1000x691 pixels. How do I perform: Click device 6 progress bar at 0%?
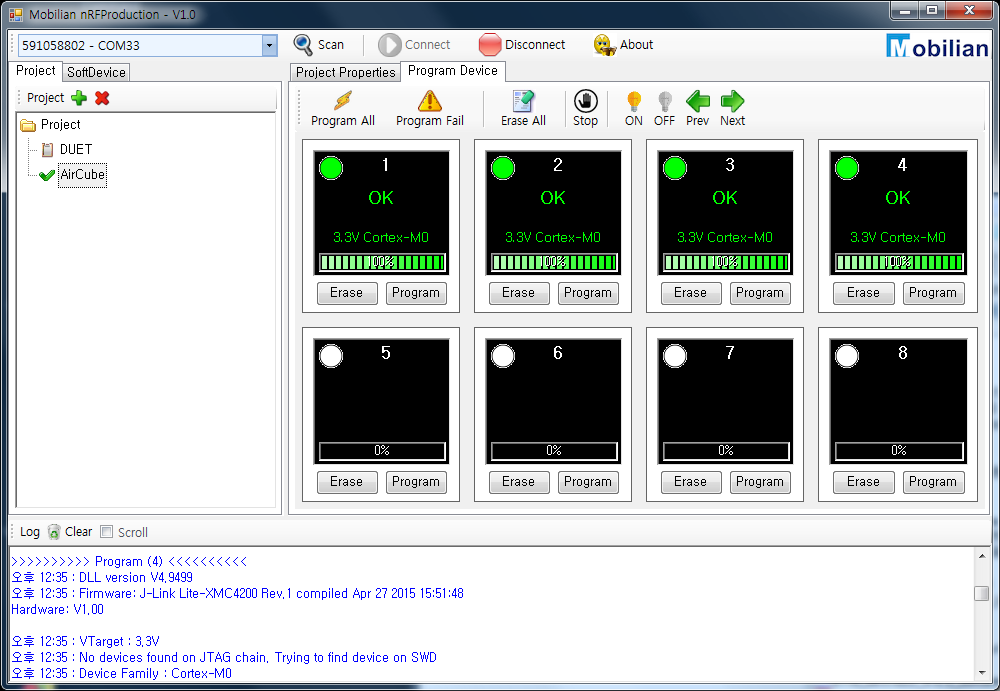[554, 450]
